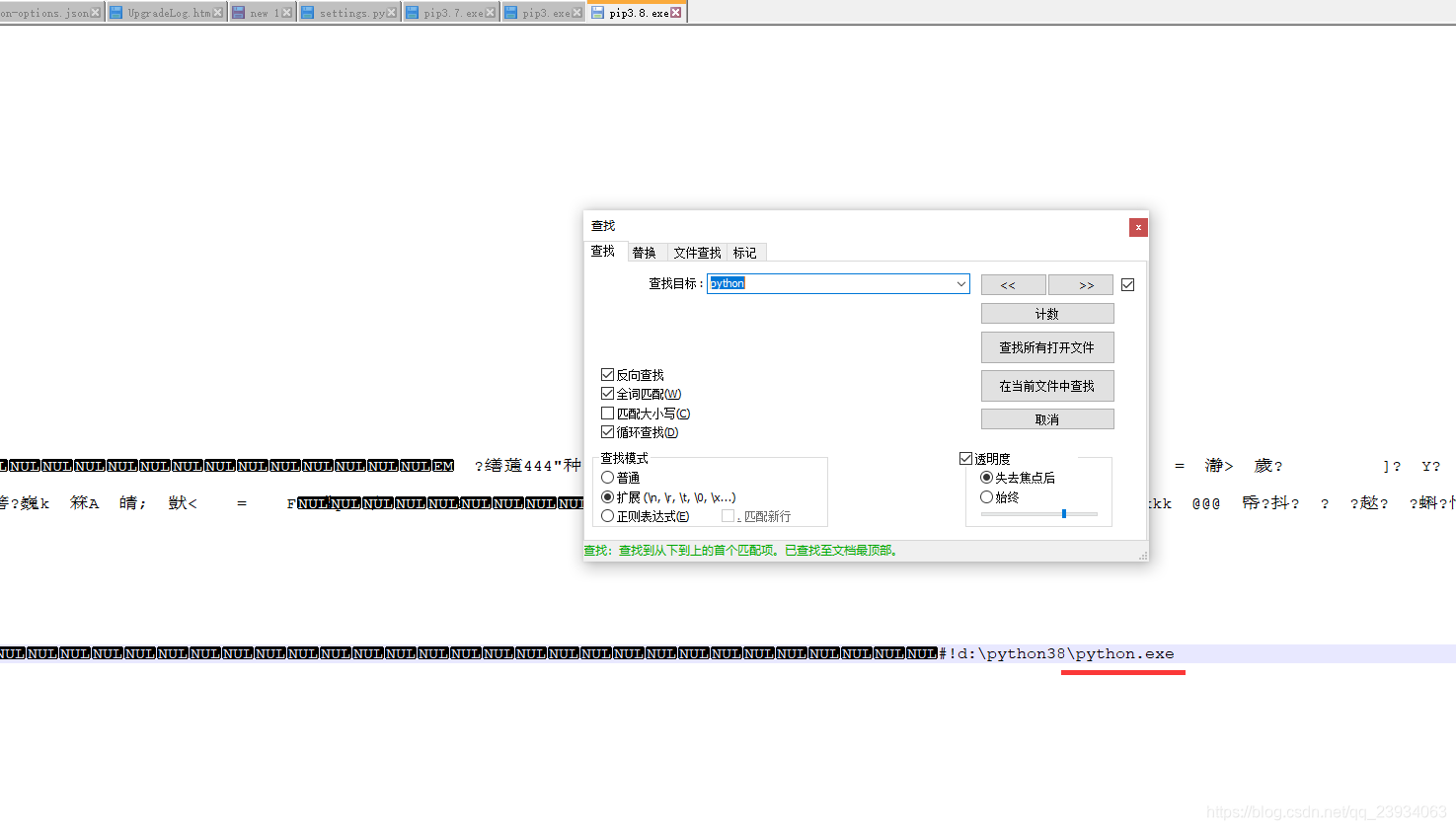1456x830 pixels.
Task: Click 查找所有打开文件 button
Action: 1047,347
